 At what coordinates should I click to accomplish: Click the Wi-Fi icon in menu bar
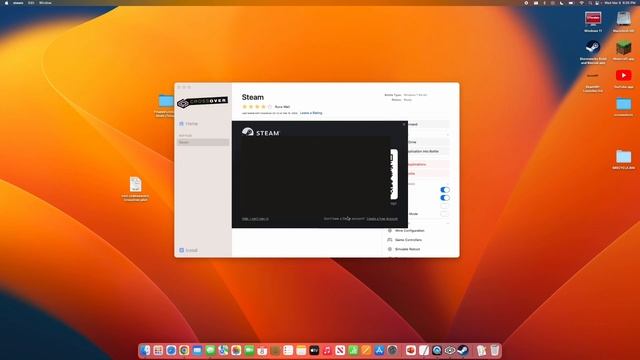582,3
